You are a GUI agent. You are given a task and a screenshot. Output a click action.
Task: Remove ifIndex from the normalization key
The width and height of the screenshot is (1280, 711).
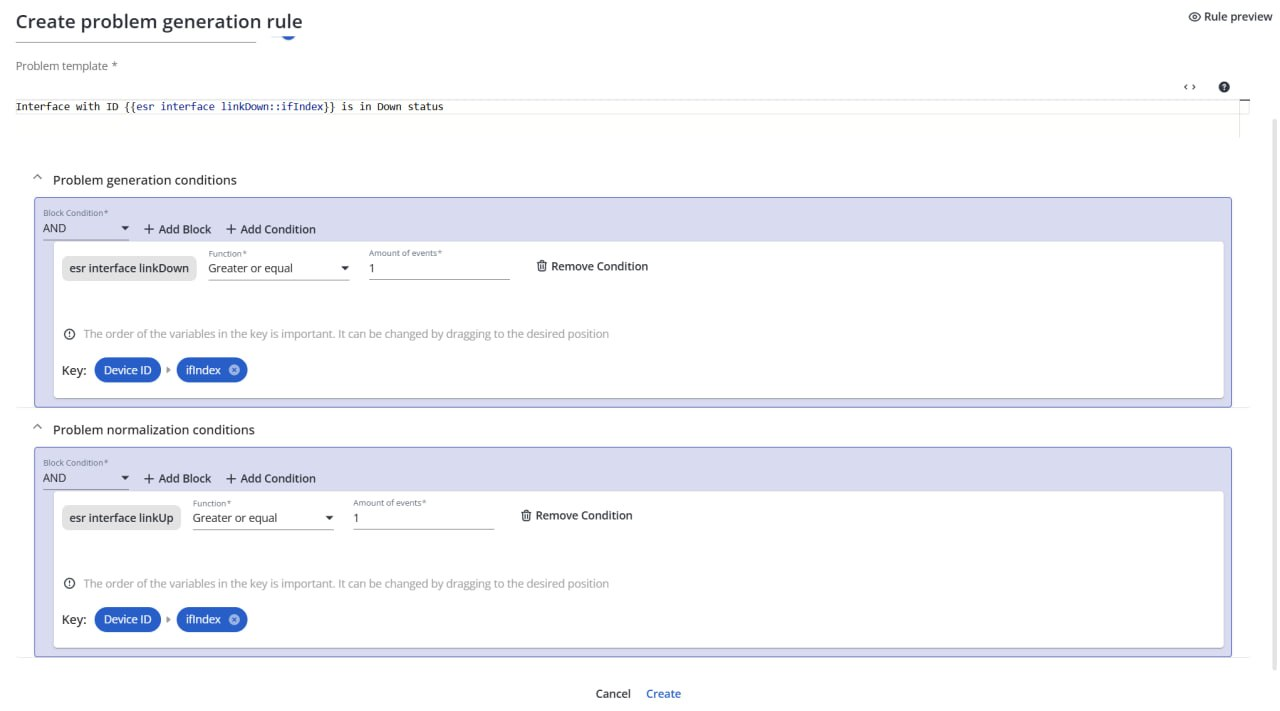tap(234, 620)
